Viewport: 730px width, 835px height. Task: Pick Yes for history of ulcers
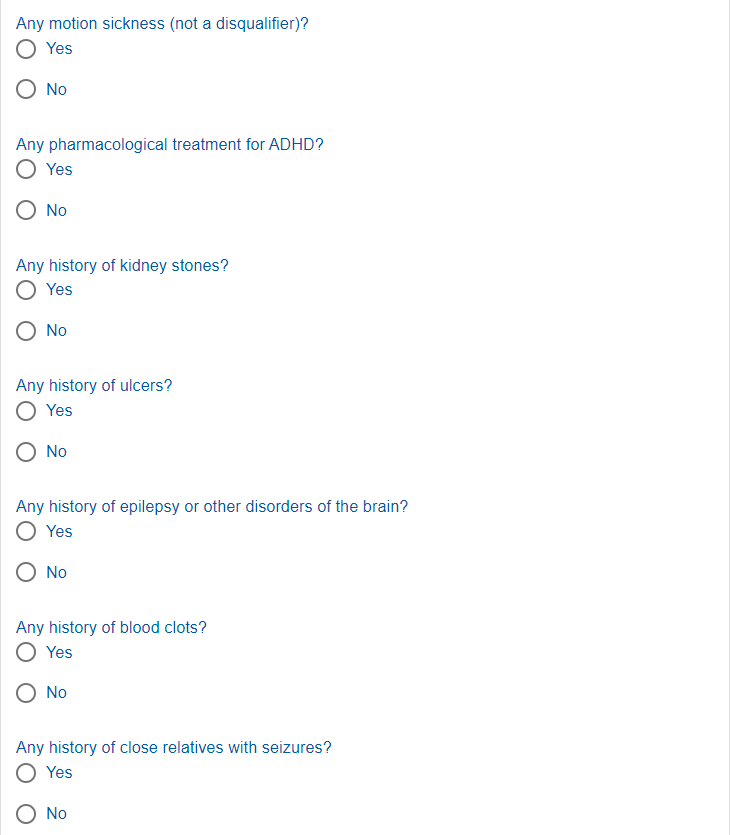pyautogui.click(x=27, y=411)
